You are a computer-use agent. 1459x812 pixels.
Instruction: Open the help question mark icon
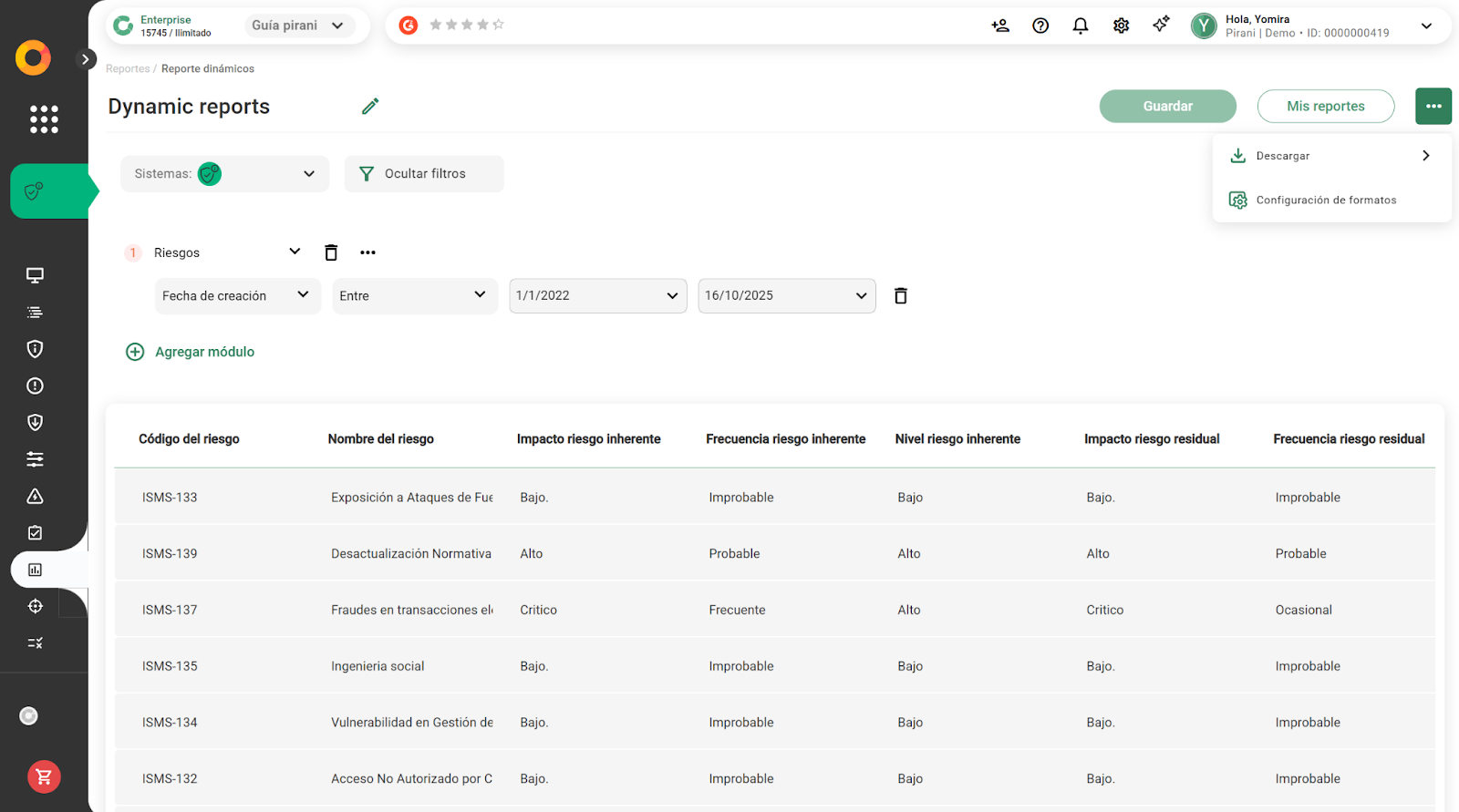click(x=1040, y=26)
